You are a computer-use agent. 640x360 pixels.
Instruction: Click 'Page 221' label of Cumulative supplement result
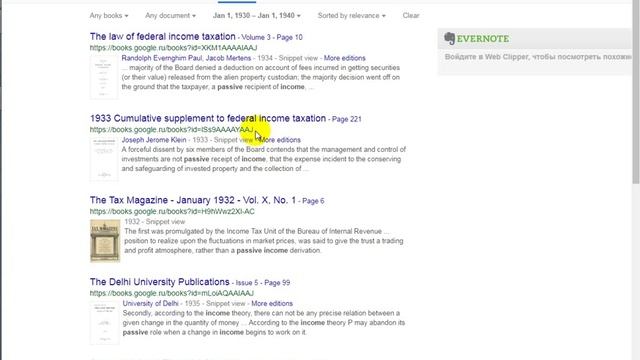coord(347,119)
